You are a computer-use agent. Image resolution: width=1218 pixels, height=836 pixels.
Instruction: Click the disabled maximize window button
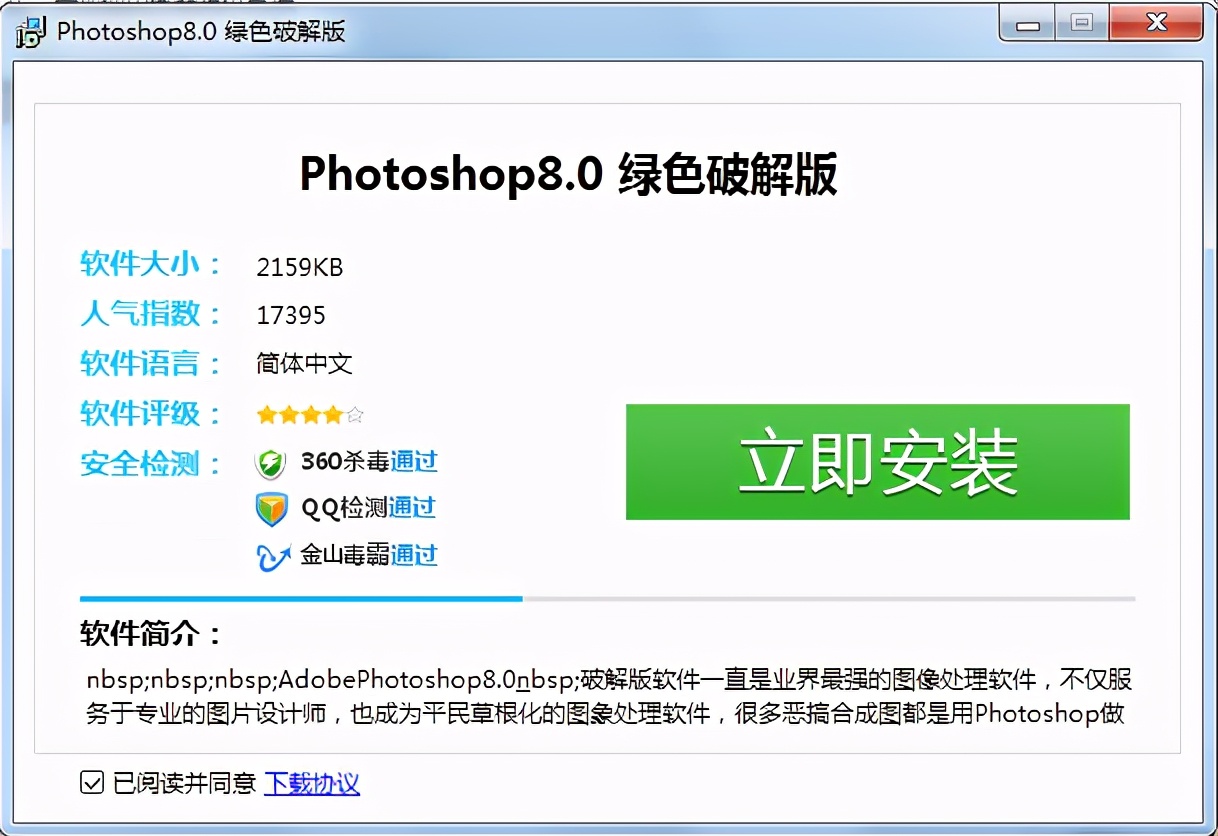point(1081,23)
